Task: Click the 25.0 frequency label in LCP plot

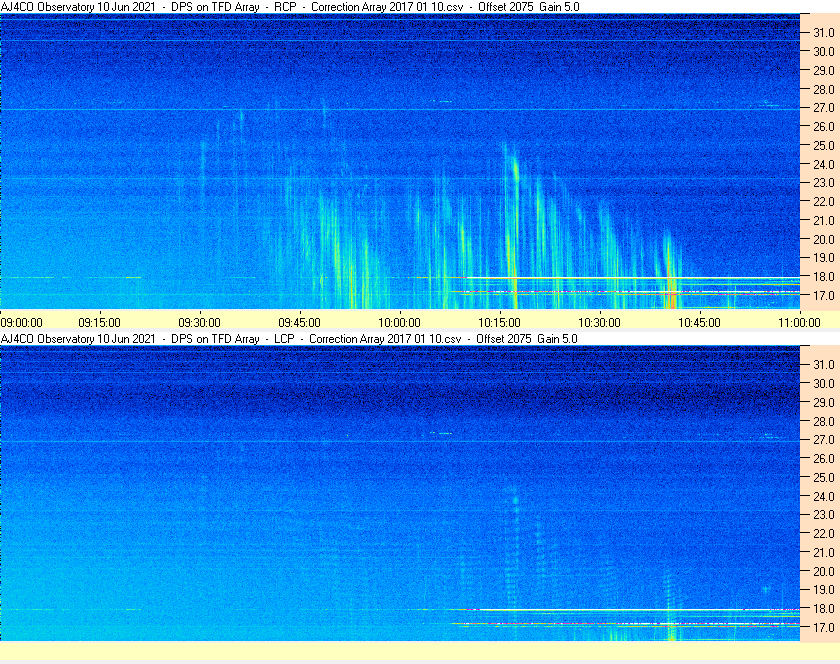Action: (x=824, y=478)
